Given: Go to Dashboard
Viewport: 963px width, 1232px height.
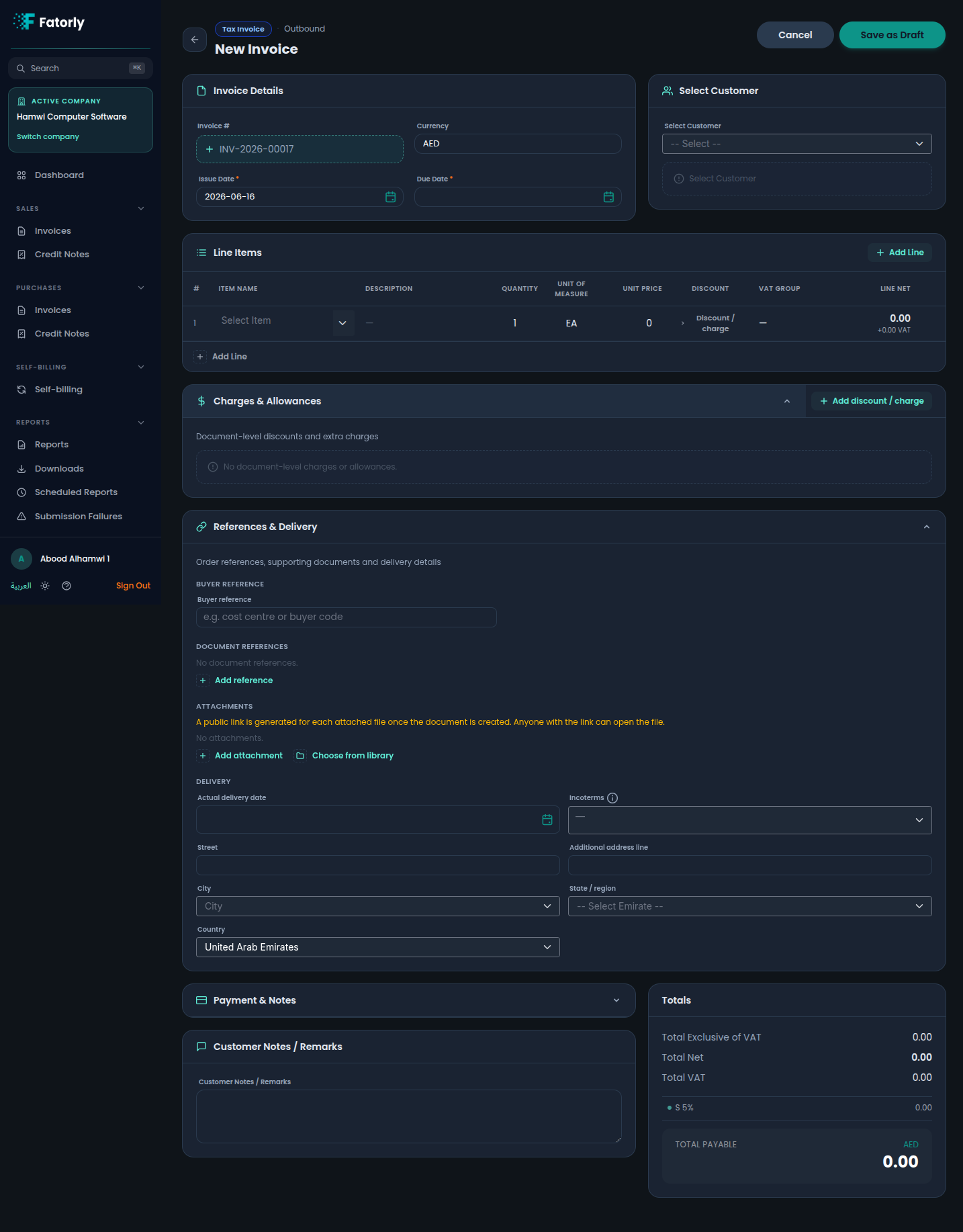Looking at the screenshot, I should [x=80, y=175].
